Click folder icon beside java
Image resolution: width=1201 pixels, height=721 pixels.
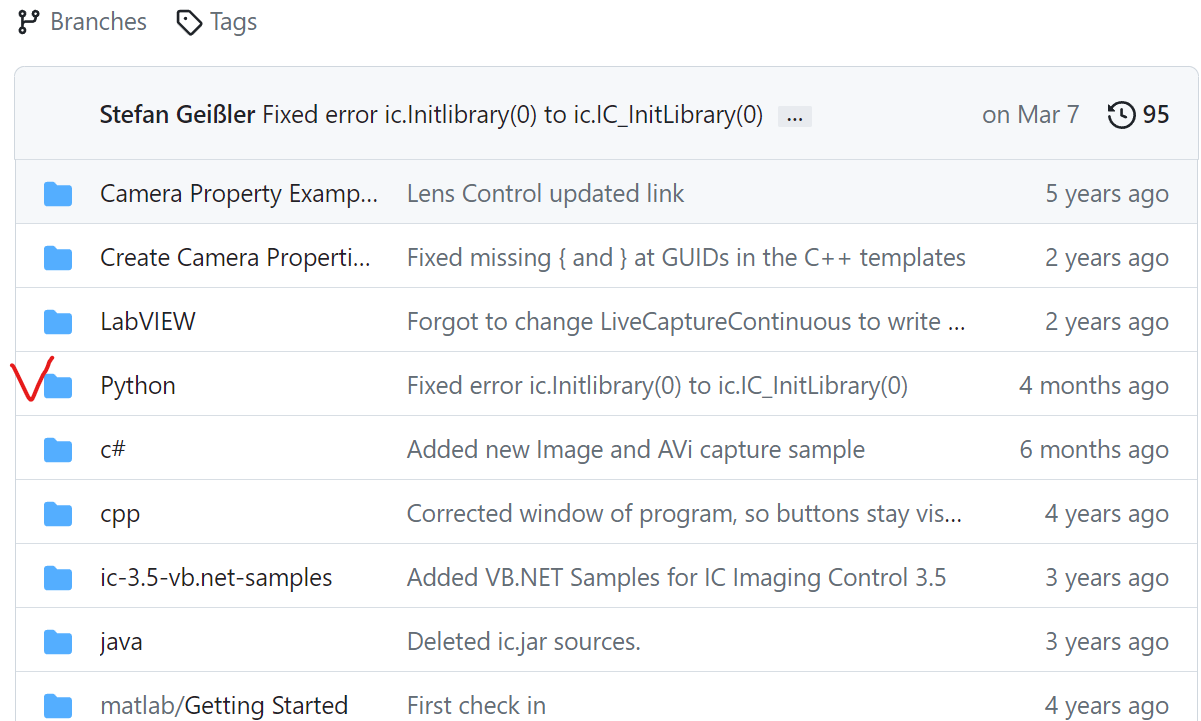pos(59,642)
